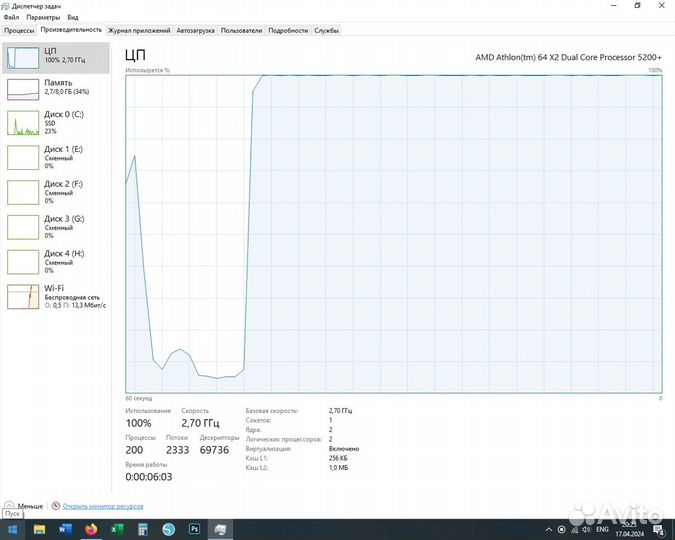Open the Память memory graph item
Image resolution: width=675 pixels, height=540 pixels.
tap(55, 88)
